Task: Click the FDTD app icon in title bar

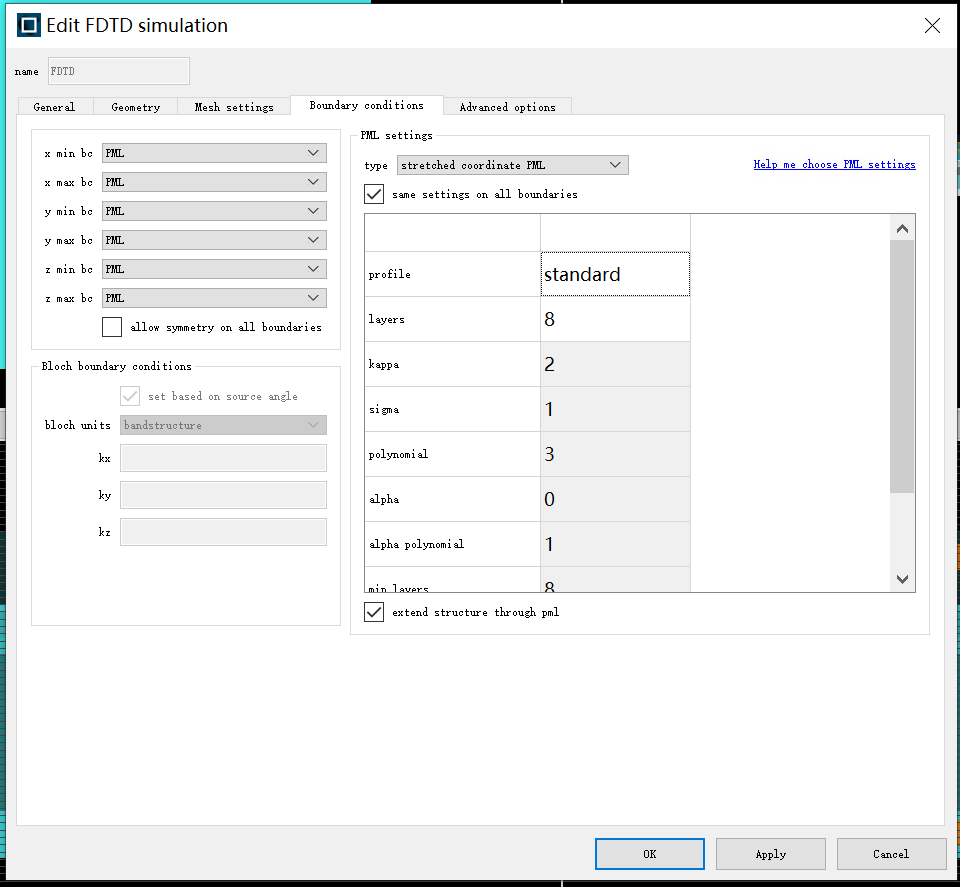Action: pyautogui.click(x=29, y=26)
